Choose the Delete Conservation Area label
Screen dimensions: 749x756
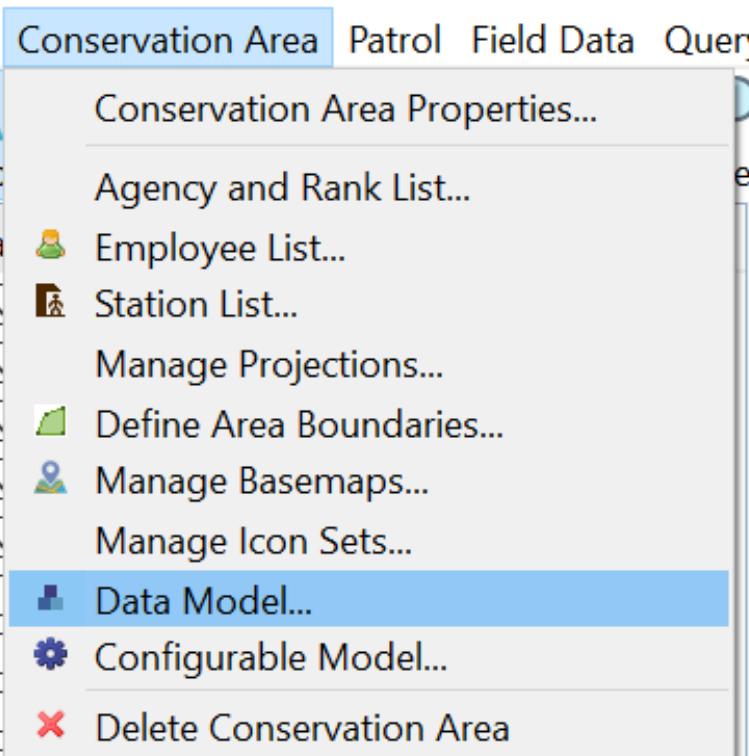coord(301,727)
